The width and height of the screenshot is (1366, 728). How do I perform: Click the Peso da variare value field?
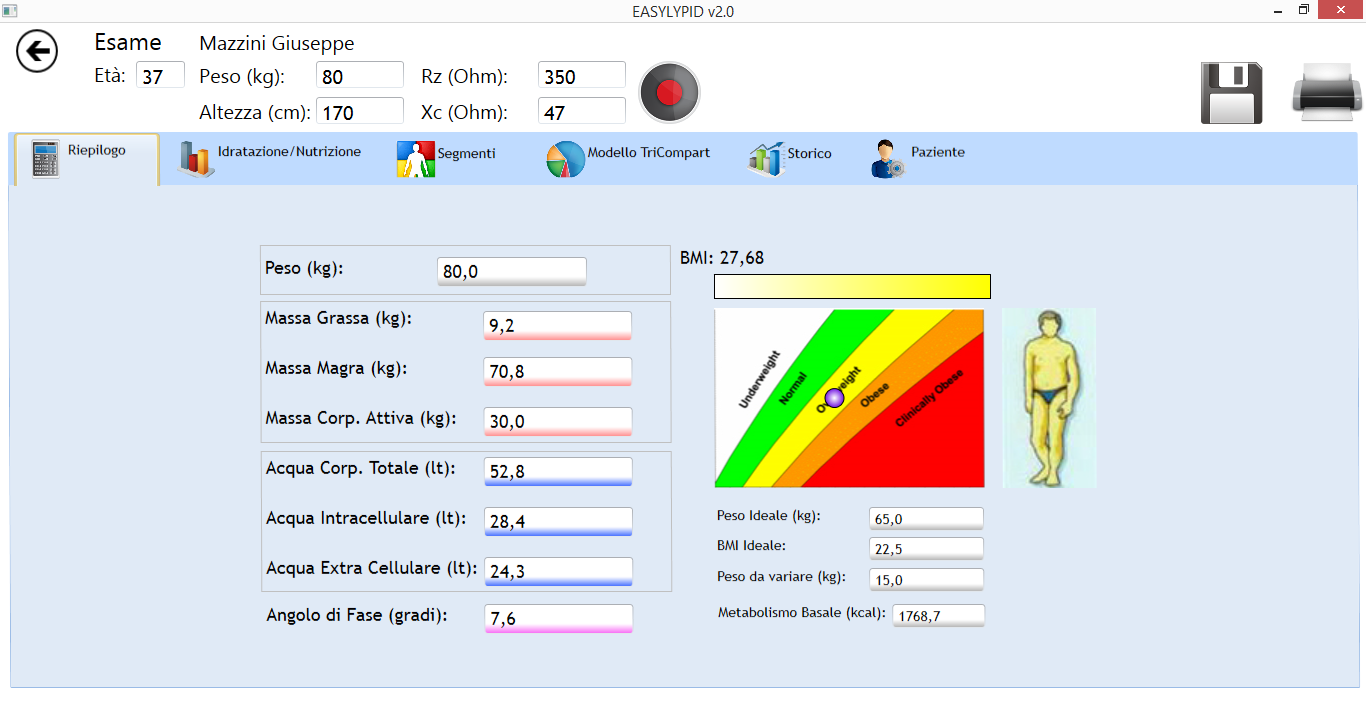click(x=927, y=579)
